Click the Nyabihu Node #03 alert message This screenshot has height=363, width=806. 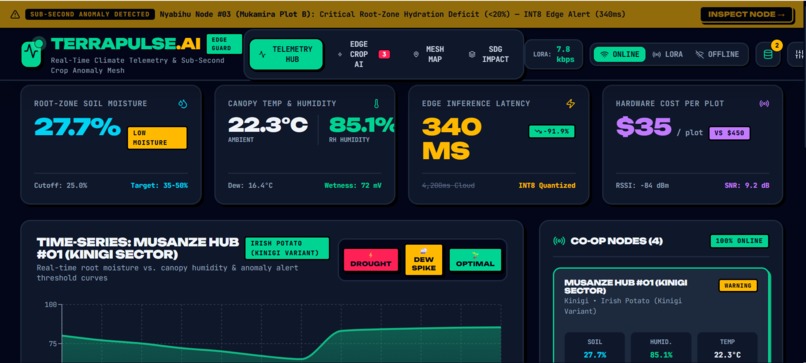point(393,14)
